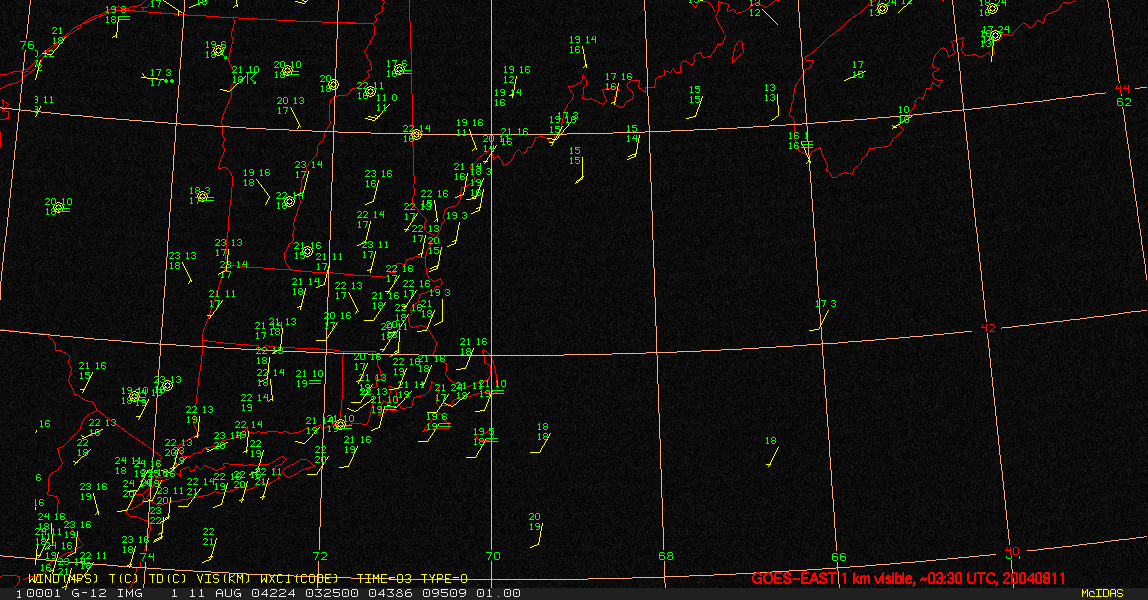
Task: Click the TIME=03 legend text
Action: point(383,579)
